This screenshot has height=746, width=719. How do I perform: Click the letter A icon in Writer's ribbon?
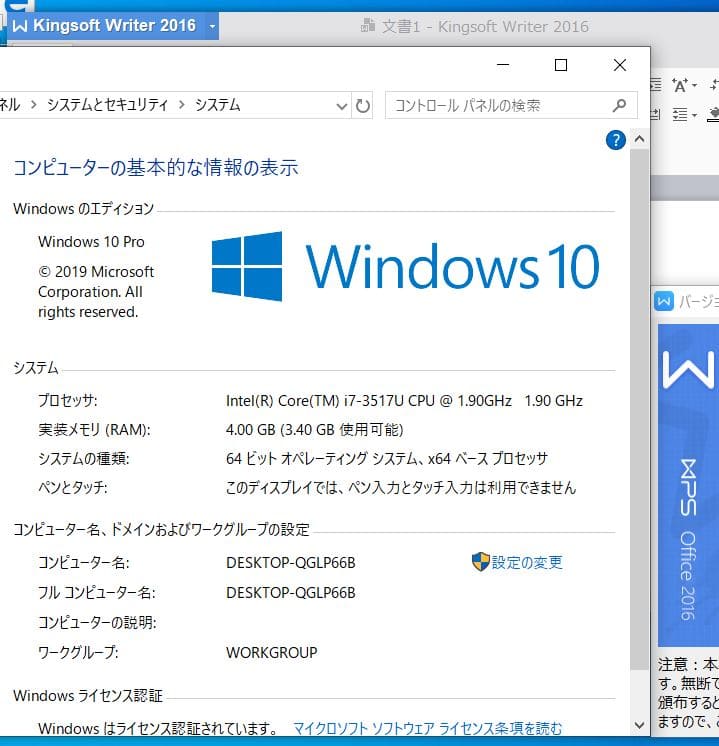680,86
